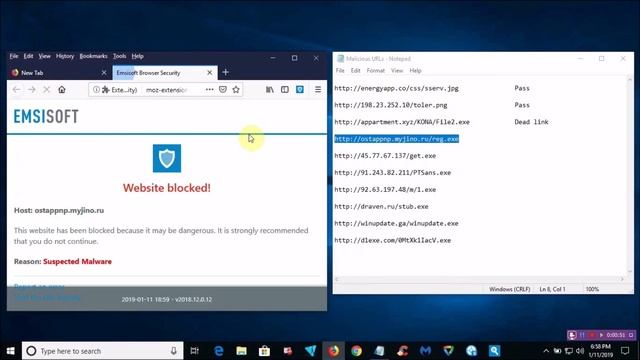
Task: Launch Google Chrome from taskbar
Action: pos(356,351)
